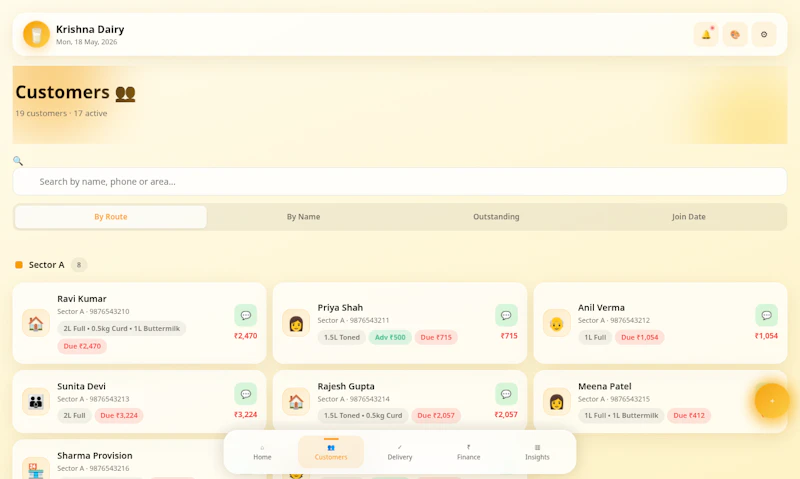Click Sunita Devi's family avatar

click(36, 401)
